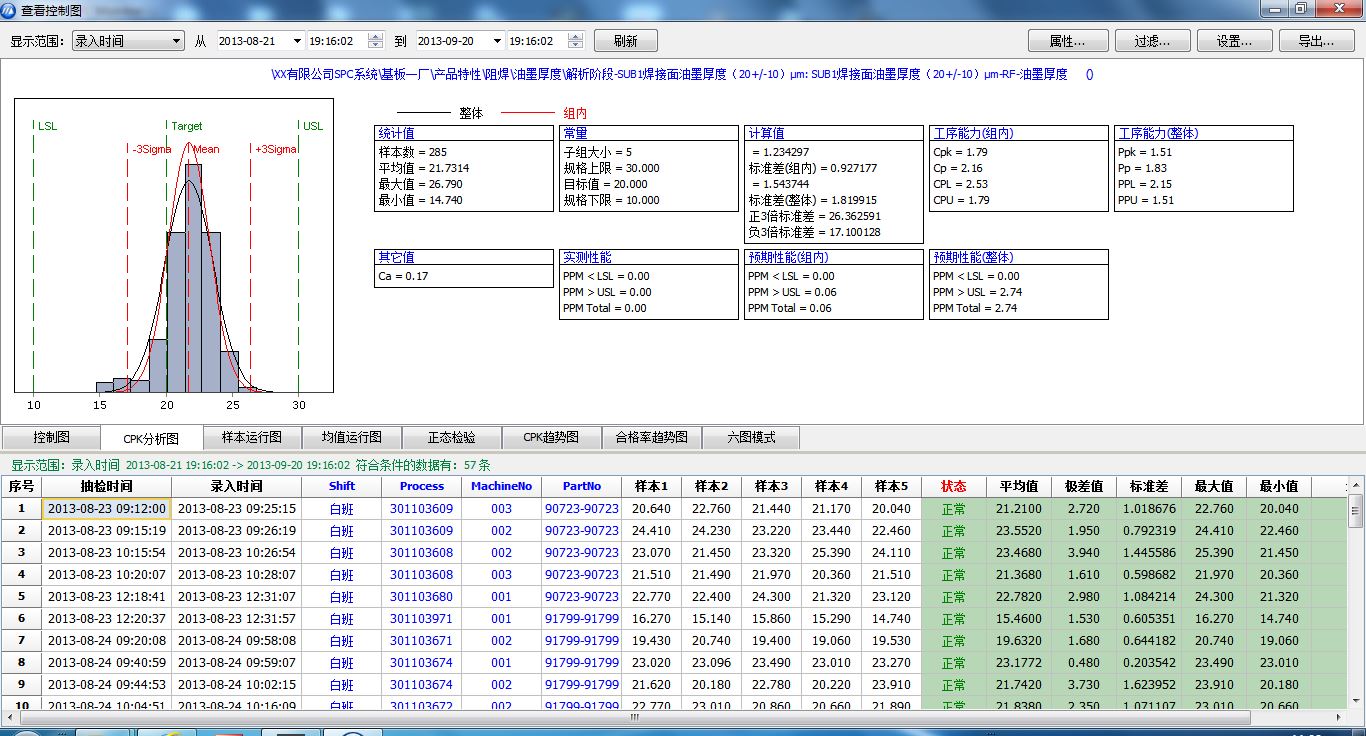The width and height of the screenshot is (1366, 736).
Task: Switch to the 样本运行图 tab
Action: tap(252, 437)
